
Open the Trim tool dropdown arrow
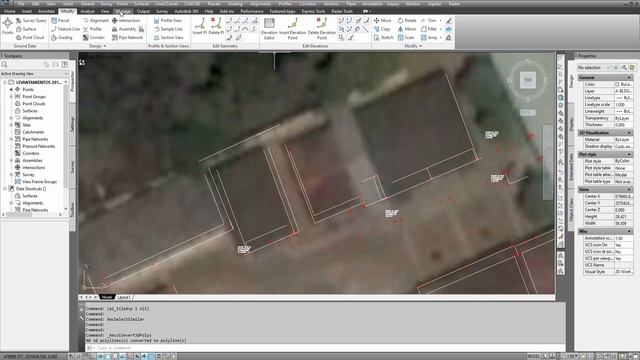(440, 20)
